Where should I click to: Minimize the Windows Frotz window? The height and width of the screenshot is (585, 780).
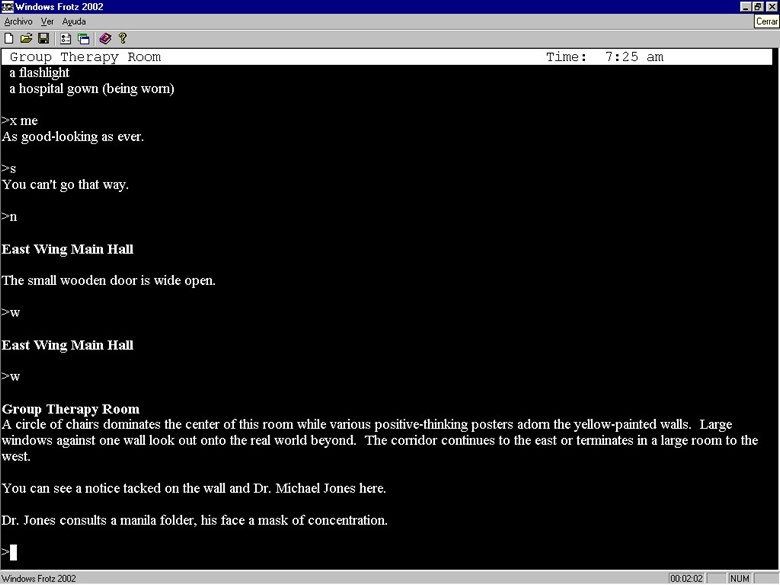click(x=745, y=6)
